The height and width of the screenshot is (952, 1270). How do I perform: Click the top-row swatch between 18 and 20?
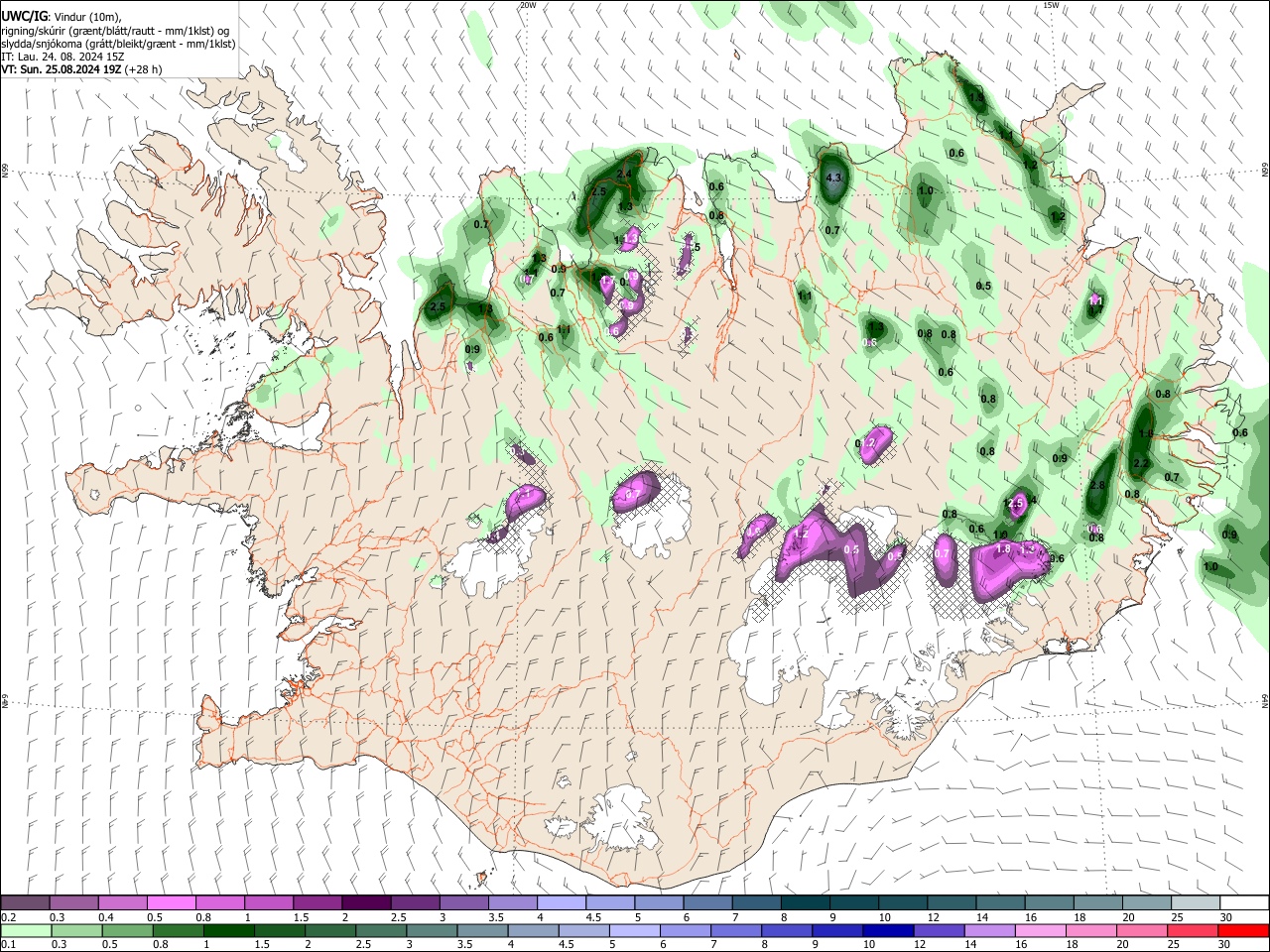click(x=1099, y=903)
